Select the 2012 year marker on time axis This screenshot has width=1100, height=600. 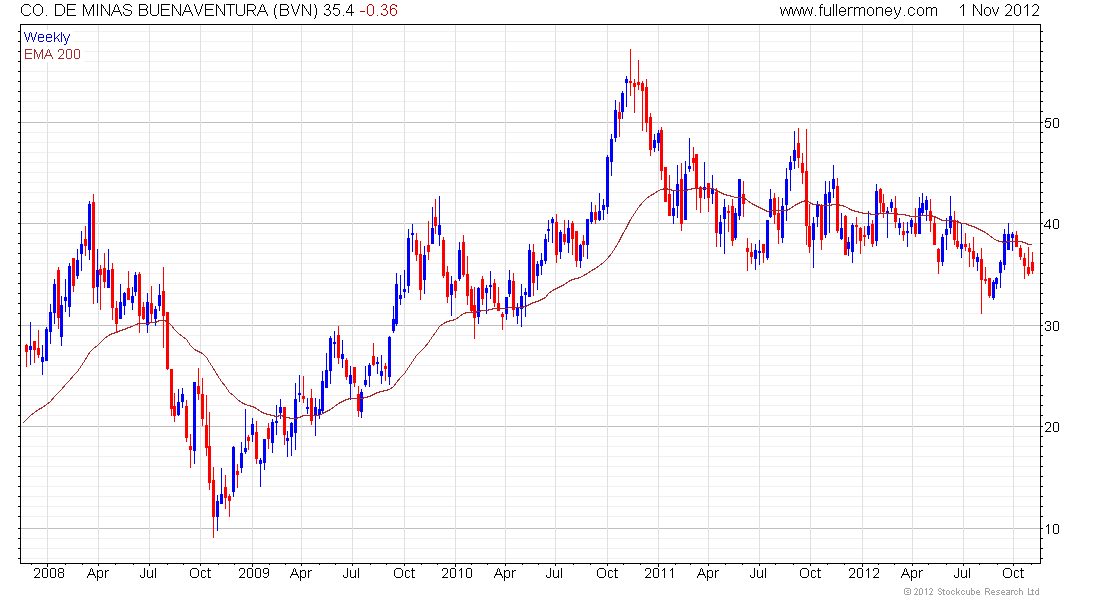point(864,574)
